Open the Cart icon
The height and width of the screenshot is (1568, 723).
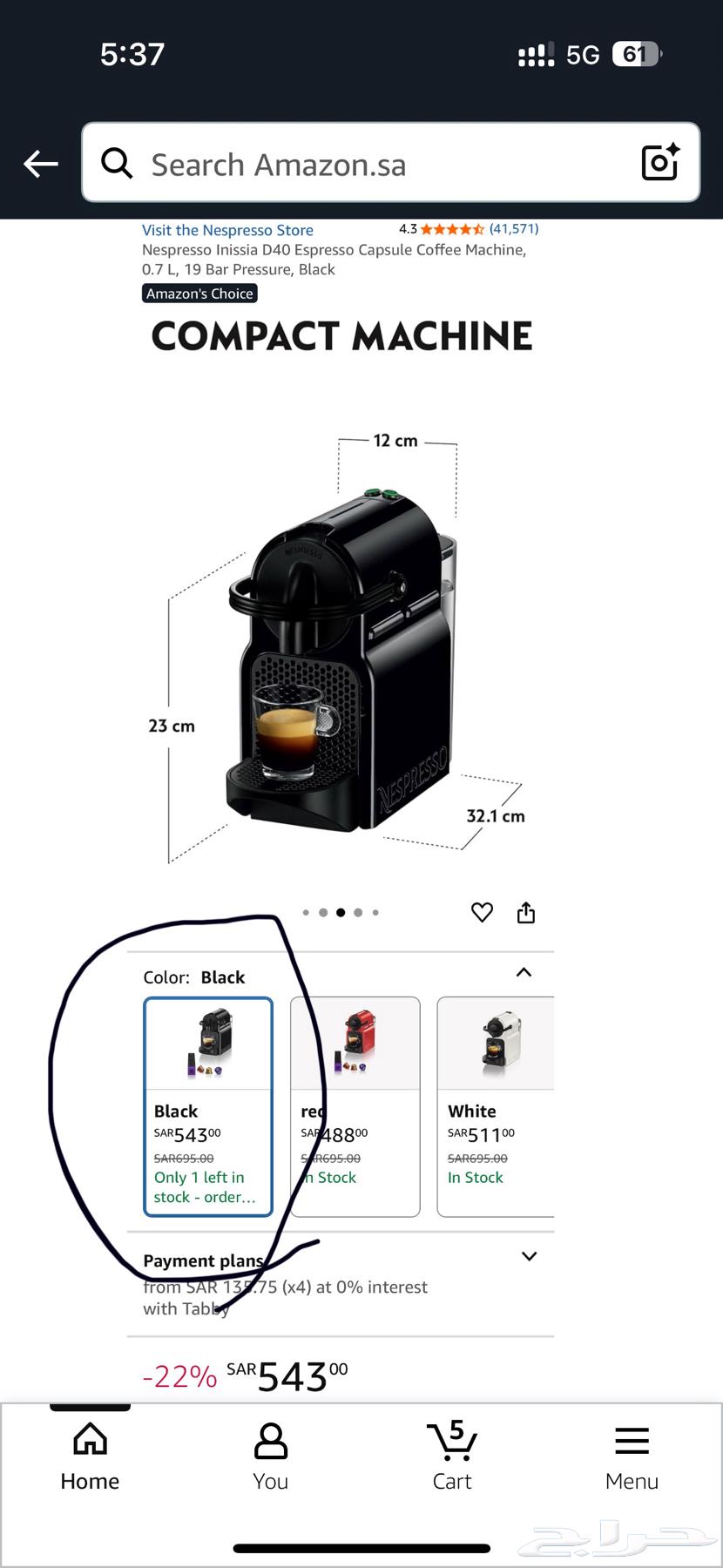point(452,1455)
